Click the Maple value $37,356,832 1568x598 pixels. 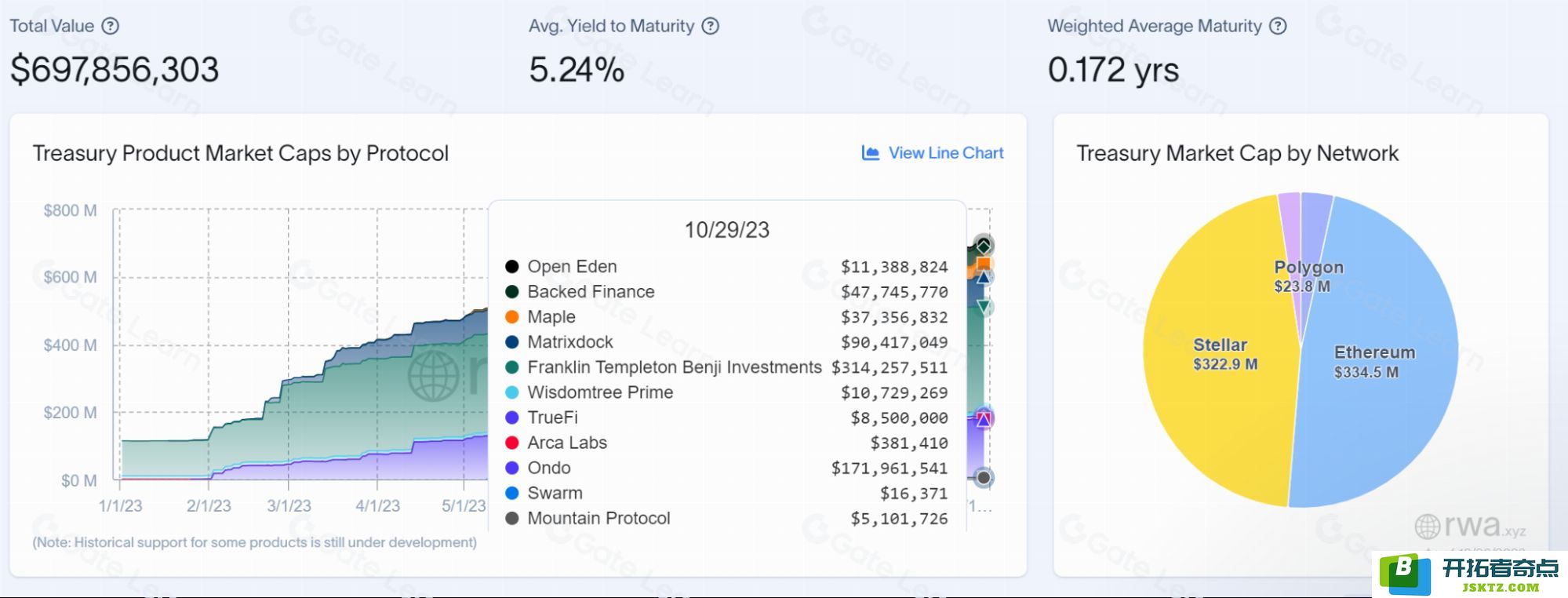point(894,317)
